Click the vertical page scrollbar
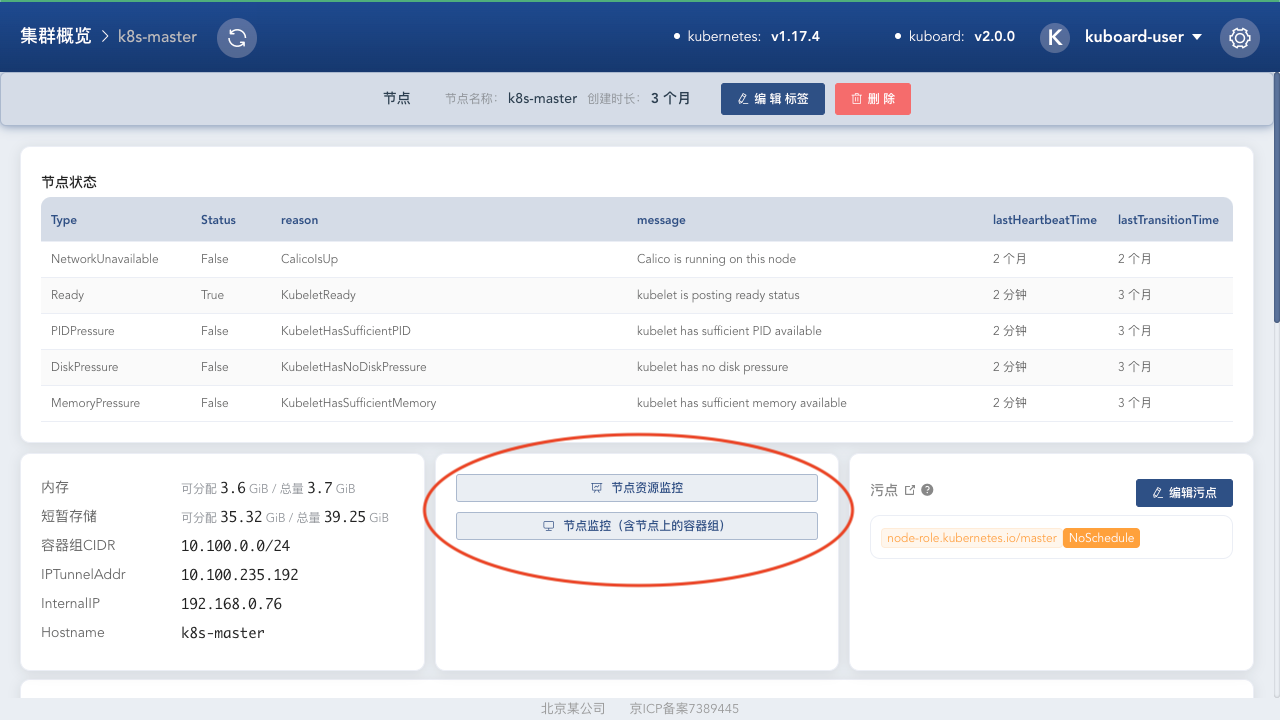The width and height of the screenshot is (1280, 720). [1275, 200]
